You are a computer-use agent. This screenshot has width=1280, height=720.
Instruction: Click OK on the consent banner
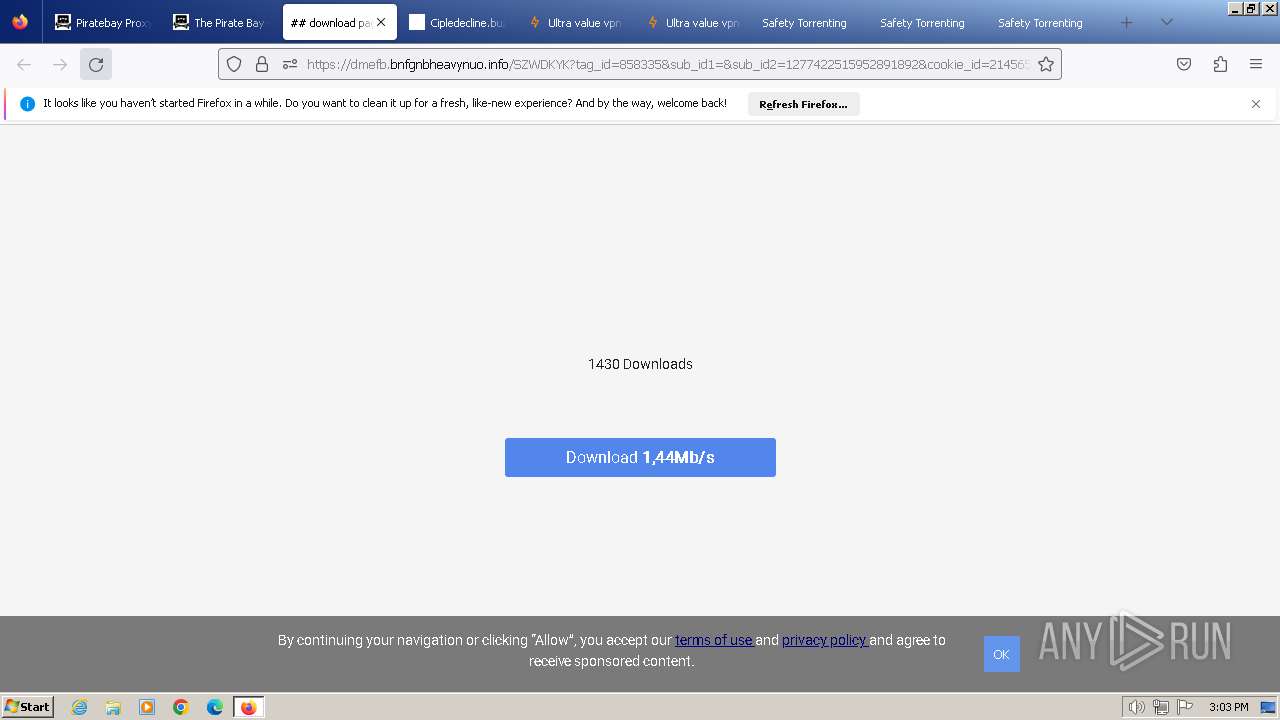click(x=1001, y=654)
